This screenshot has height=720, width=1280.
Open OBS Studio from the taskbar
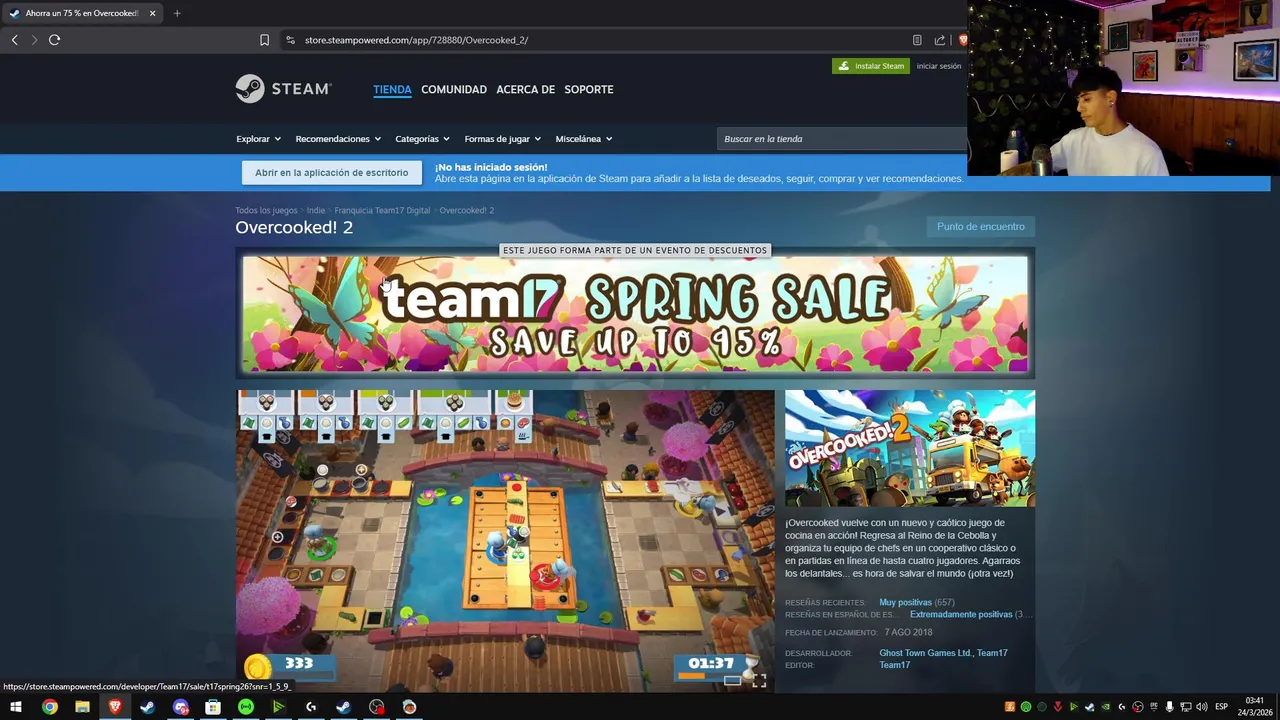click(376, 707)
